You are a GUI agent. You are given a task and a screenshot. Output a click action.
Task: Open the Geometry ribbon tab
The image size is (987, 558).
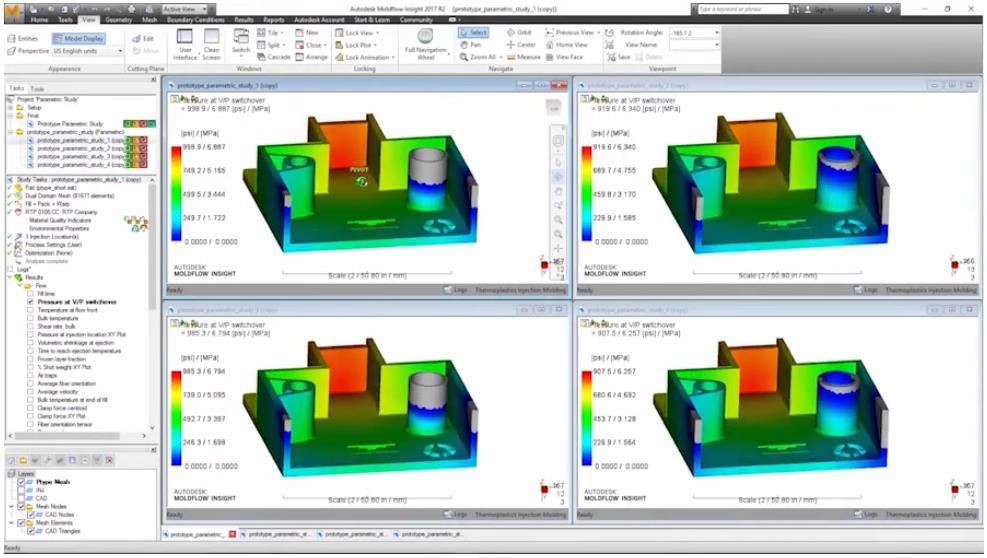[118, 20]
